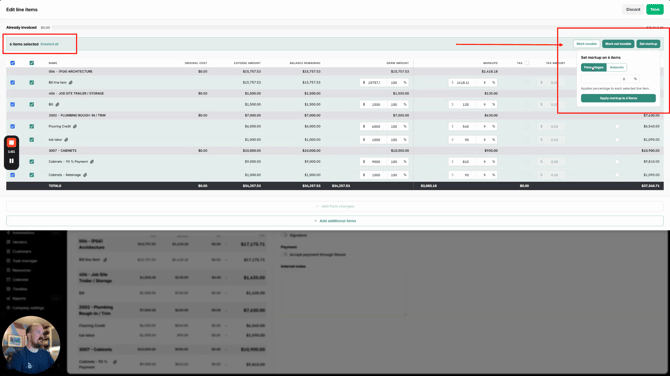Click Add from changes button

pyautogui.click(x=335, y=206)
